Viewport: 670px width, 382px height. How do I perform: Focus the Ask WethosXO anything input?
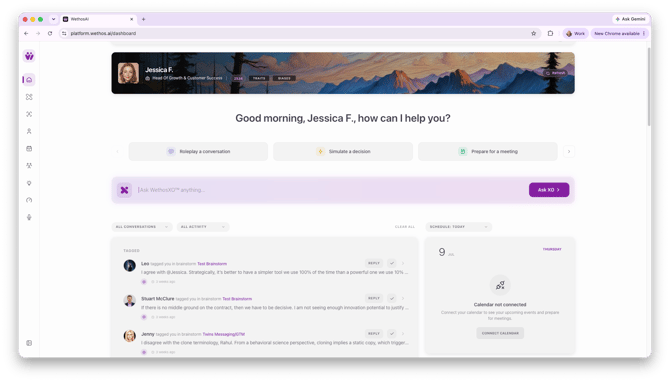pyautogui.click(x=331, y=190)
